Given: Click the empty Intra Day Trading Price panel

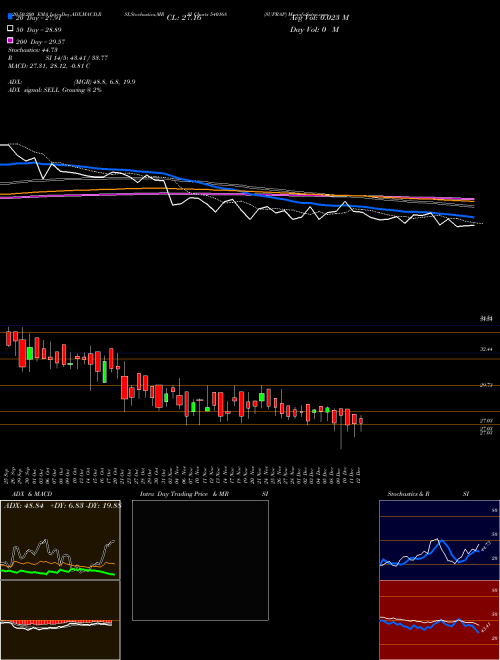Looking at the screenshot, I should click(x=200, y=560).
